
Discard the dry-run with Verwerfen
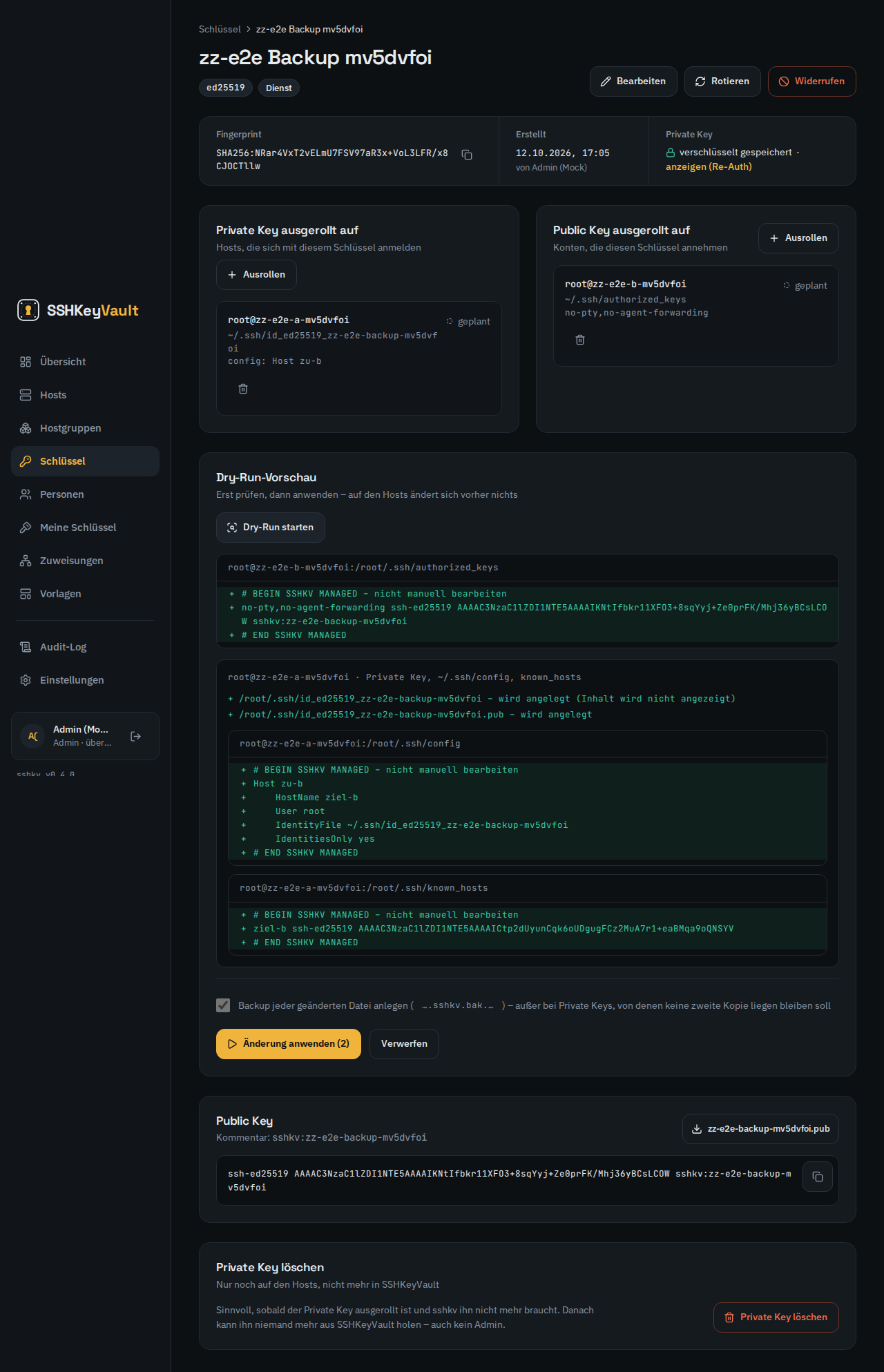click(x=404, y=1043)
